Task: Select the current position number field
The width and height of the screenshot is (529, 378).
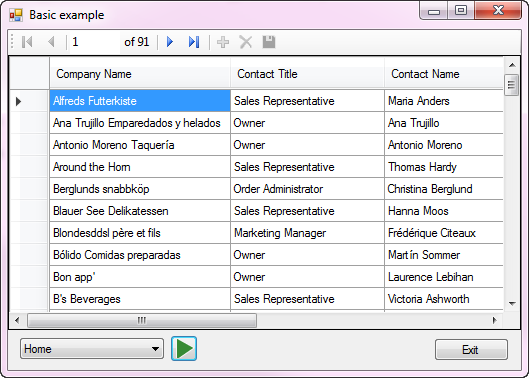Action: click(94, 42)
